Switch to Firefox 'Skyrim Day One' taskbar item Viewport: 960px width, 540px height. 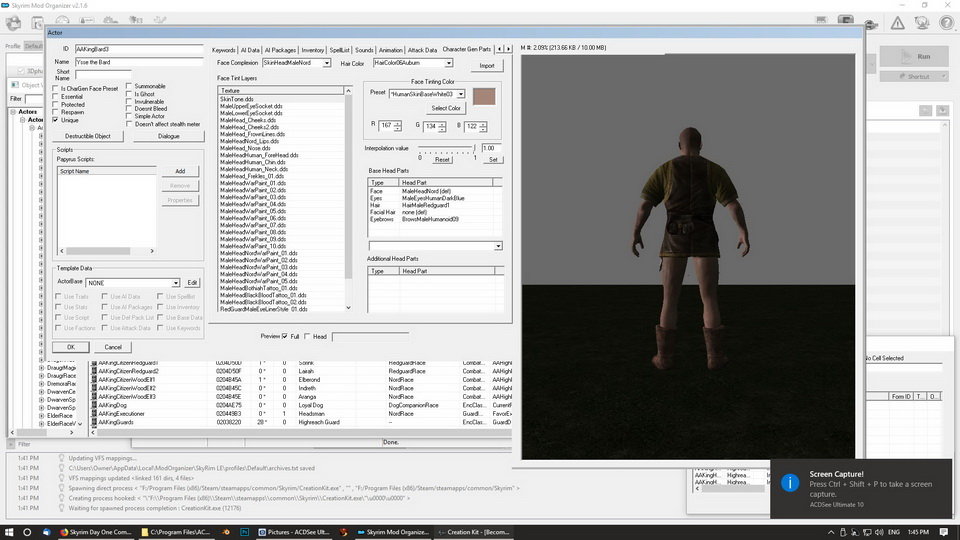[x=95, y=532]
